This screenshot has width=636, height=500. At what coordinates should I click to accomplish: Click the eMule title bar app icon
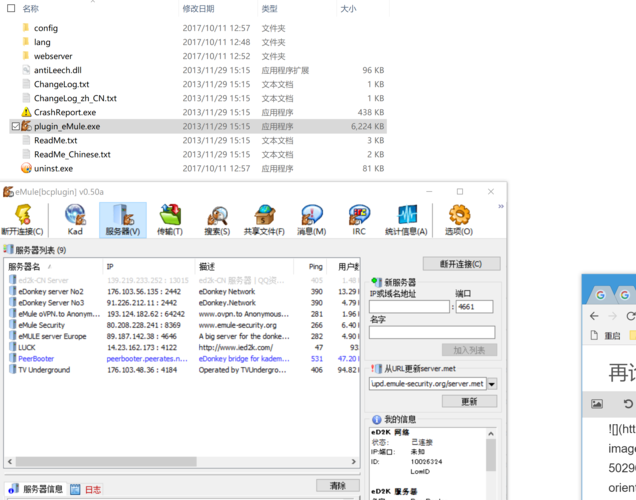click(x=8, y=191)
